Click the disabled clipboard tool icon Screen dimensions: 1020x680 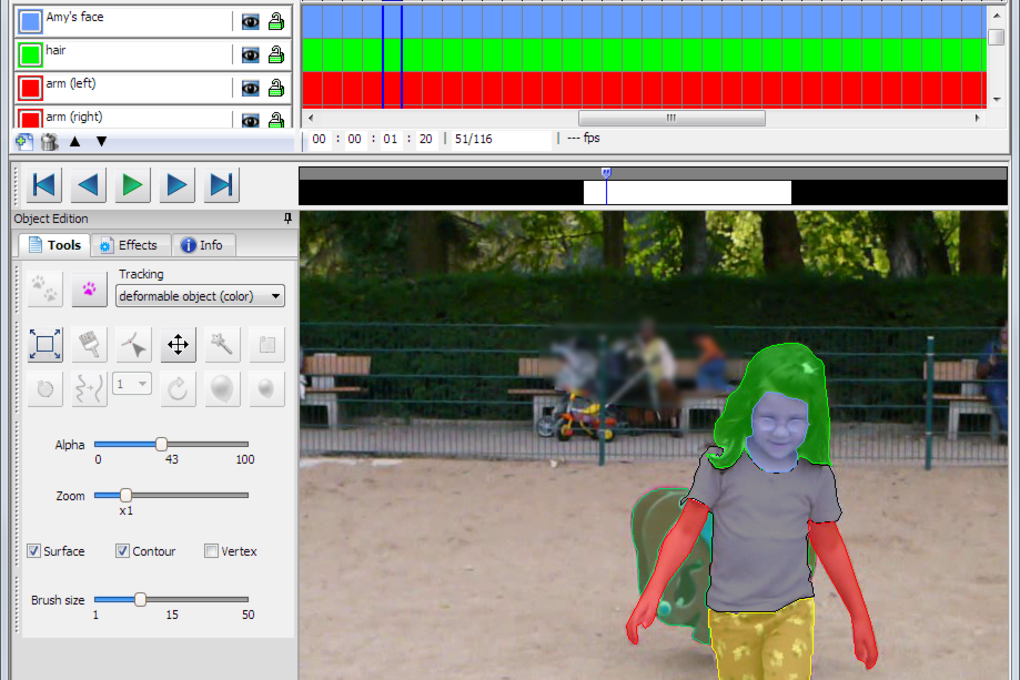coord(267,344)
